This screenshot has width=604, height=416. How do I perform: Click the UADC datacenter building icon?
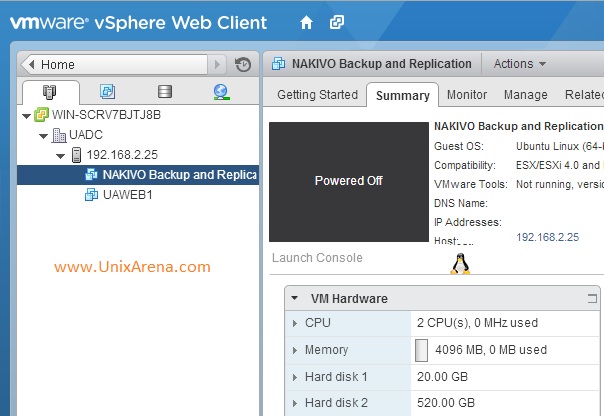tap(59, 135)
